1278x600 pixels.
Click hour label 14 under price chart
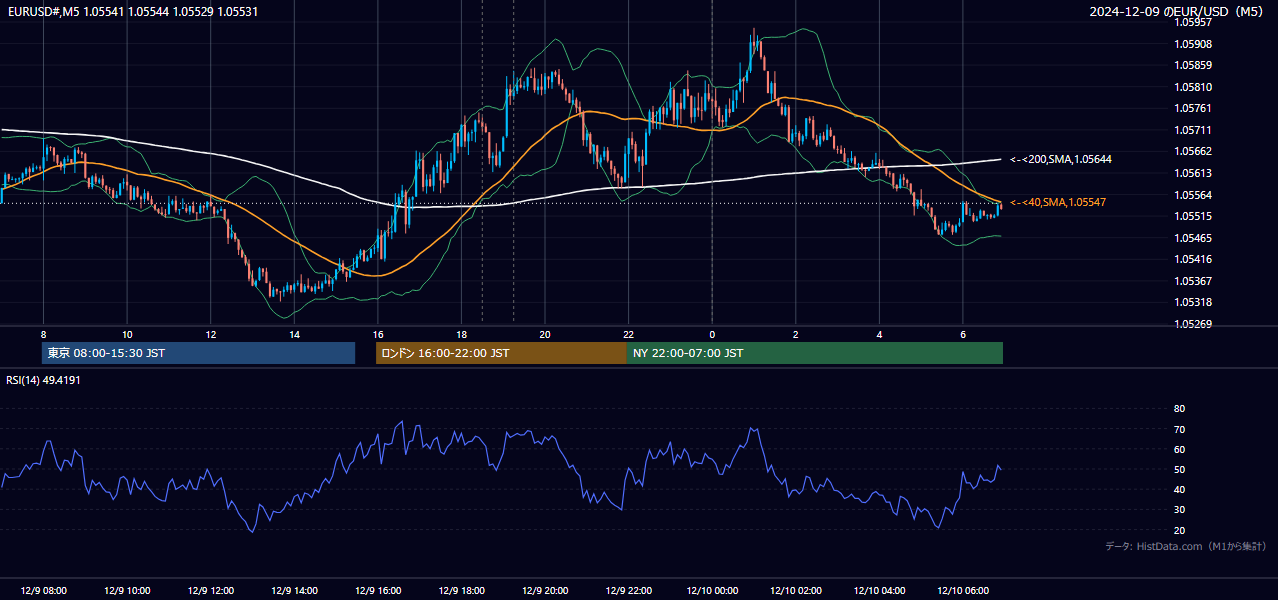tap(294, 334)
